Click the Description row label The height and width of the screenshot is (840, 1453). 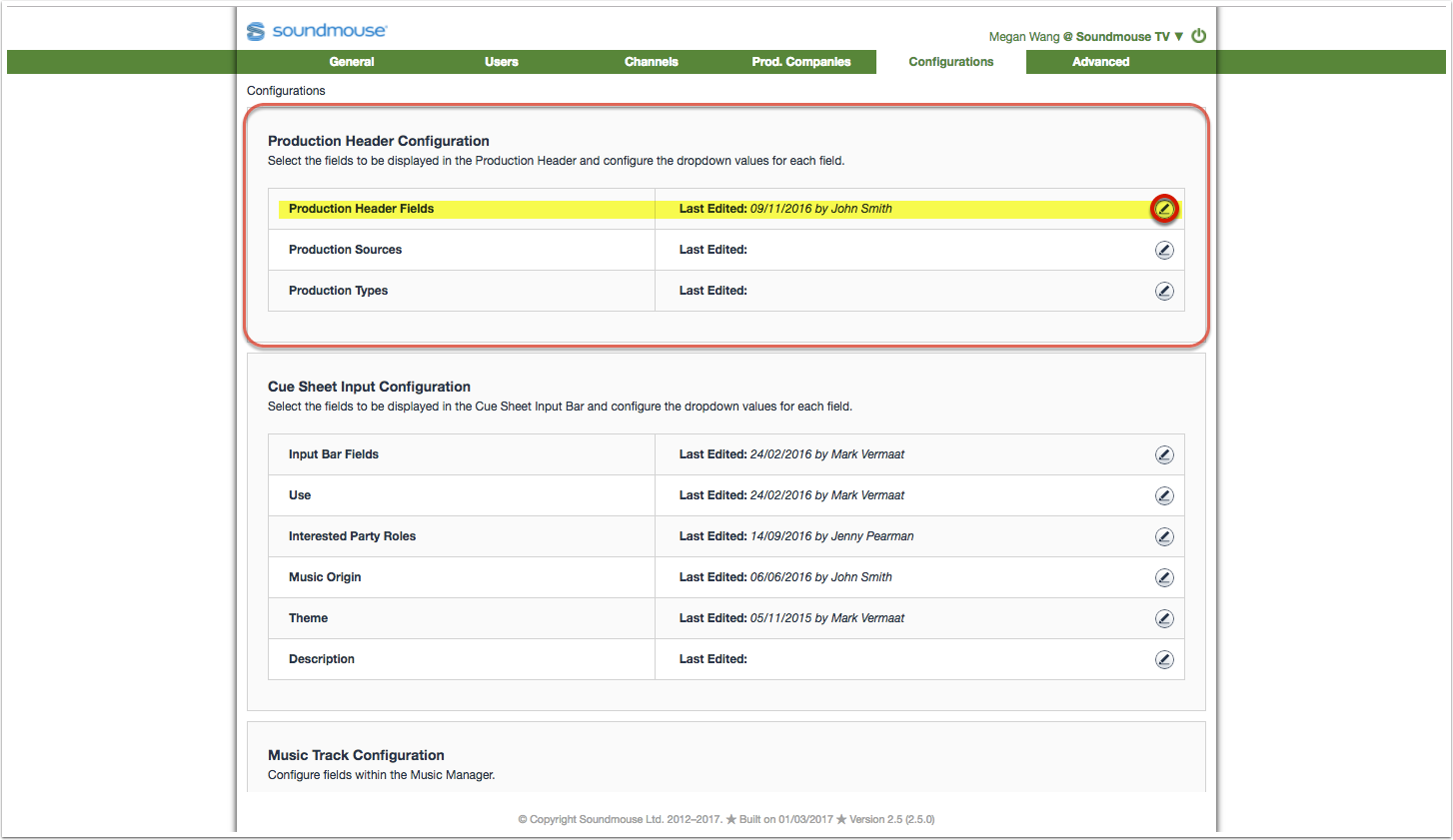[x=322, y=659]
